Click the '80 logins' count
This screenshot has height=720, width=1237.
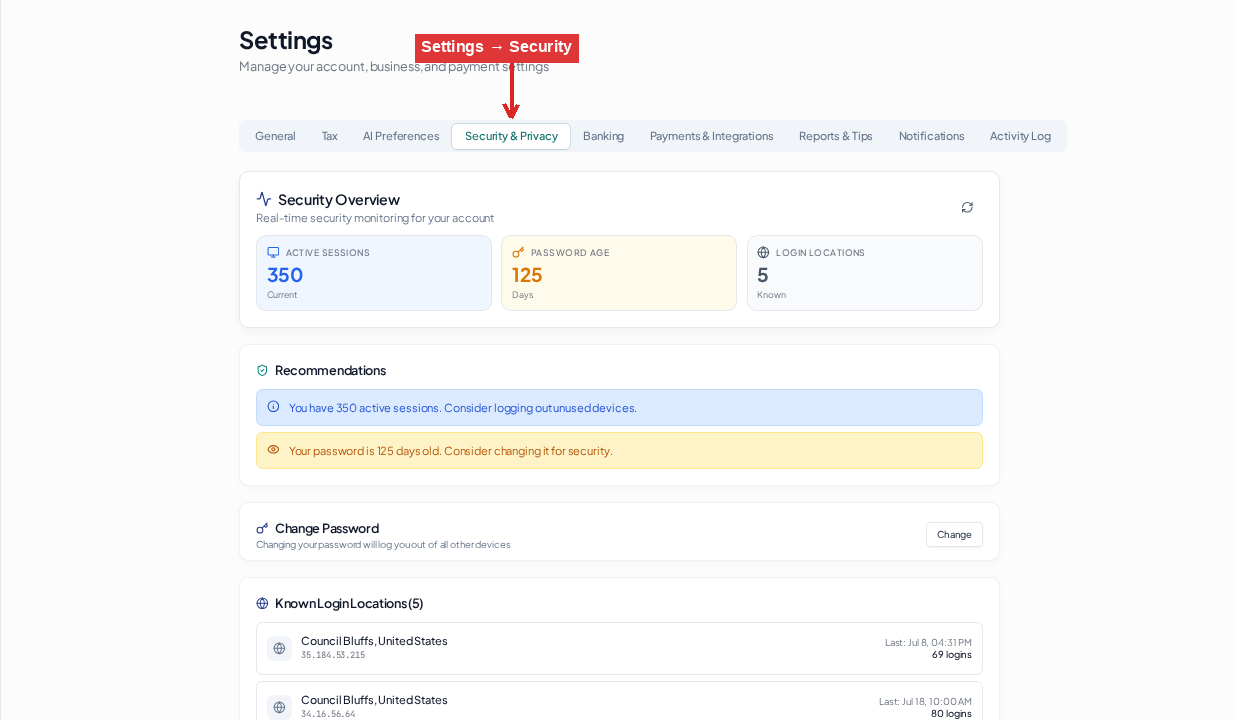tap(951, 714)
